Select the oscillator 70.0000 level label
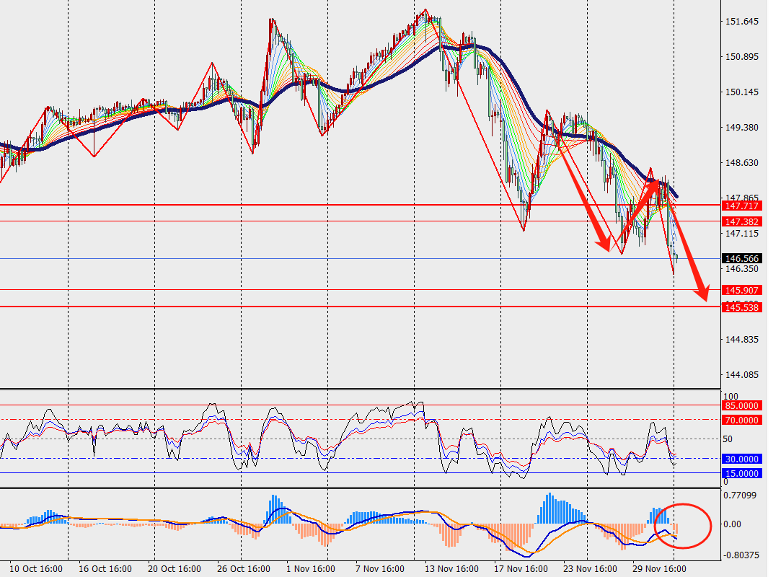Viewport: 770px width, 580px height. click(742, 420)
